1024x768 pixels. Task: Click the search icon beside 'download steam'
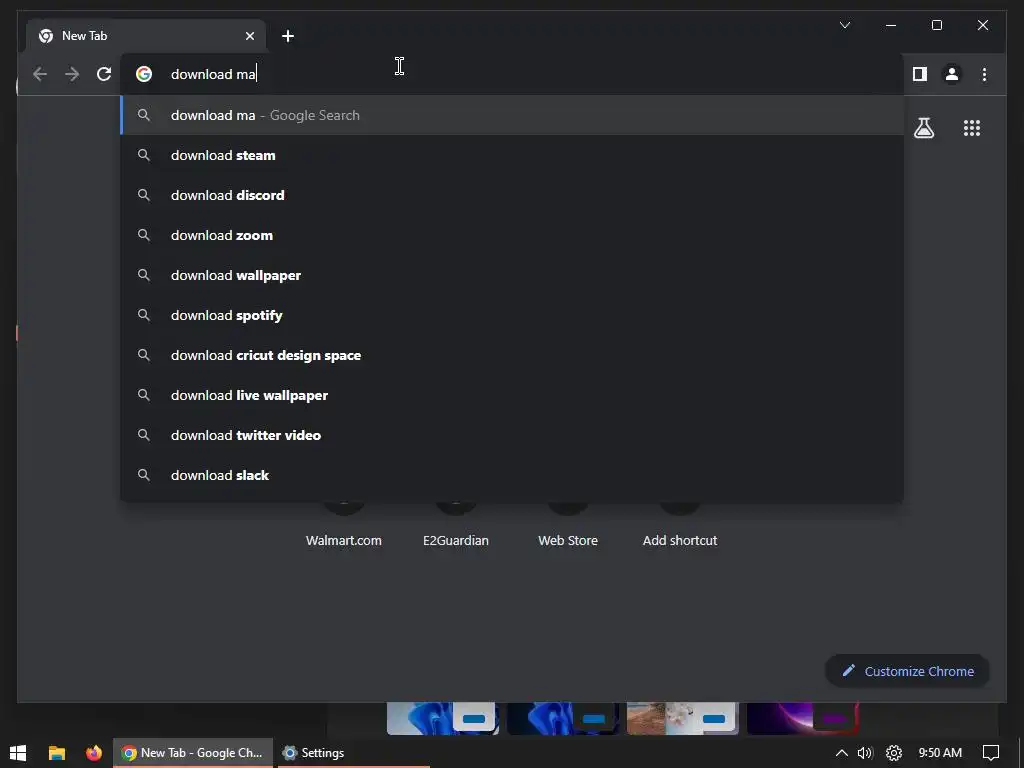pos(144,155)
